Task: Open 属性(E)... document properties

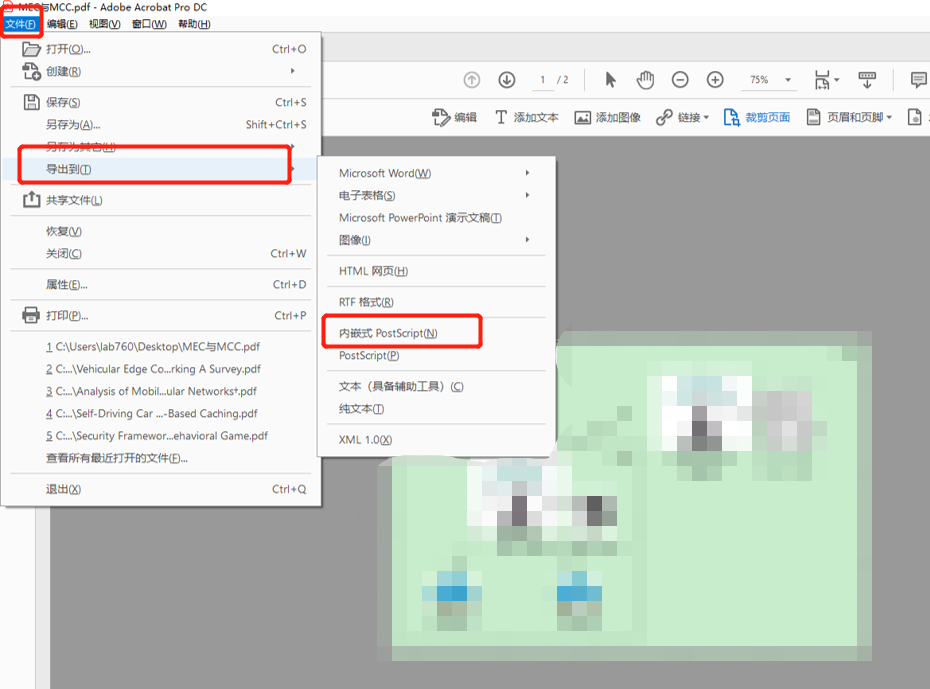Action: coord(161,285)
